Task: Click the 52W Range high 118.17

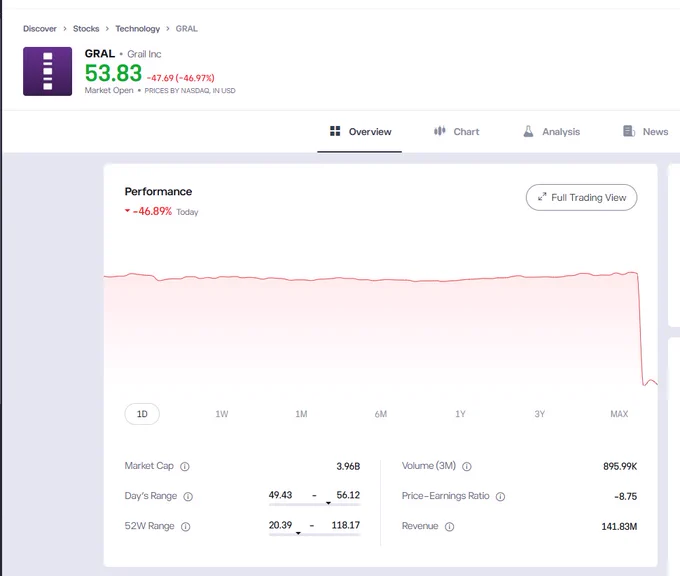Action: point(346,525)
